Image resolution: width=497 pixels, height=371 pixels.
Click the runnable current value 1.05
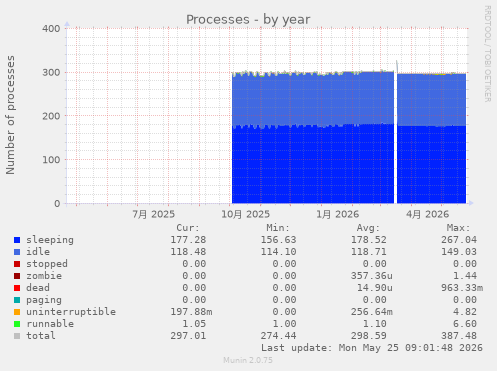tap(194, 324)
